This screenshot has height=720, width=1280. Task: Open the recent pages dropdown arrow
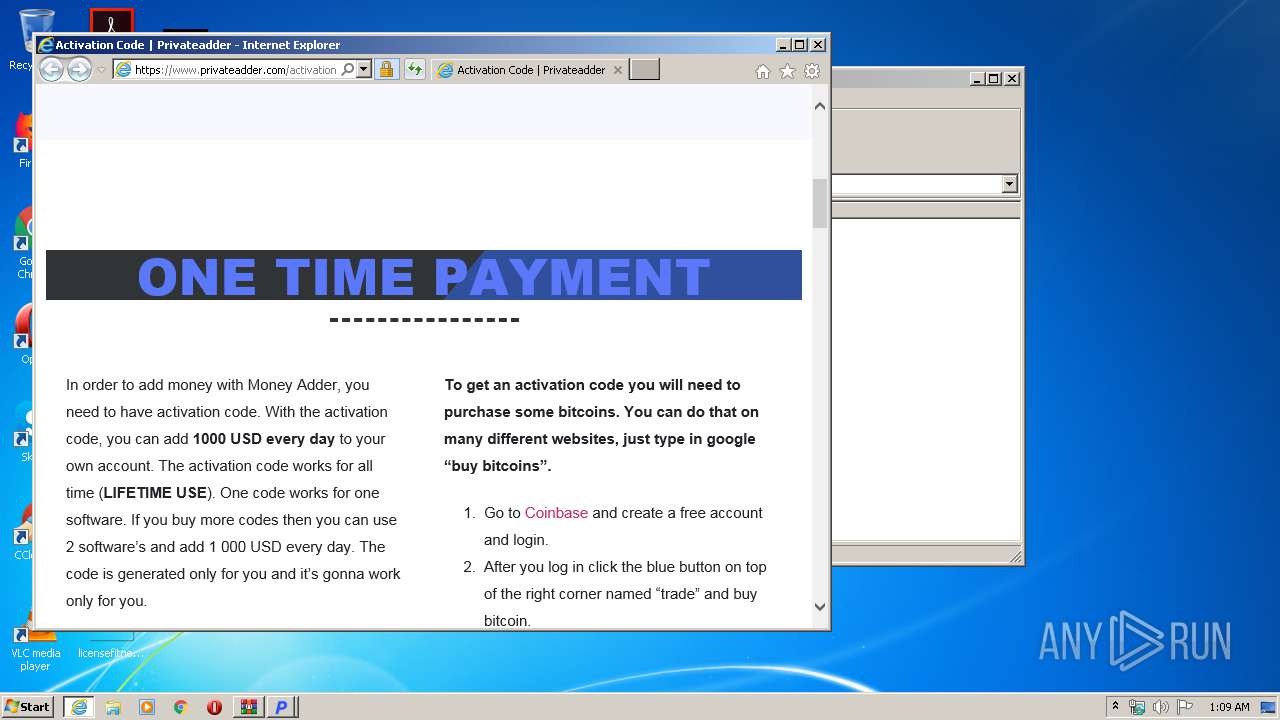tap(101, 70)
